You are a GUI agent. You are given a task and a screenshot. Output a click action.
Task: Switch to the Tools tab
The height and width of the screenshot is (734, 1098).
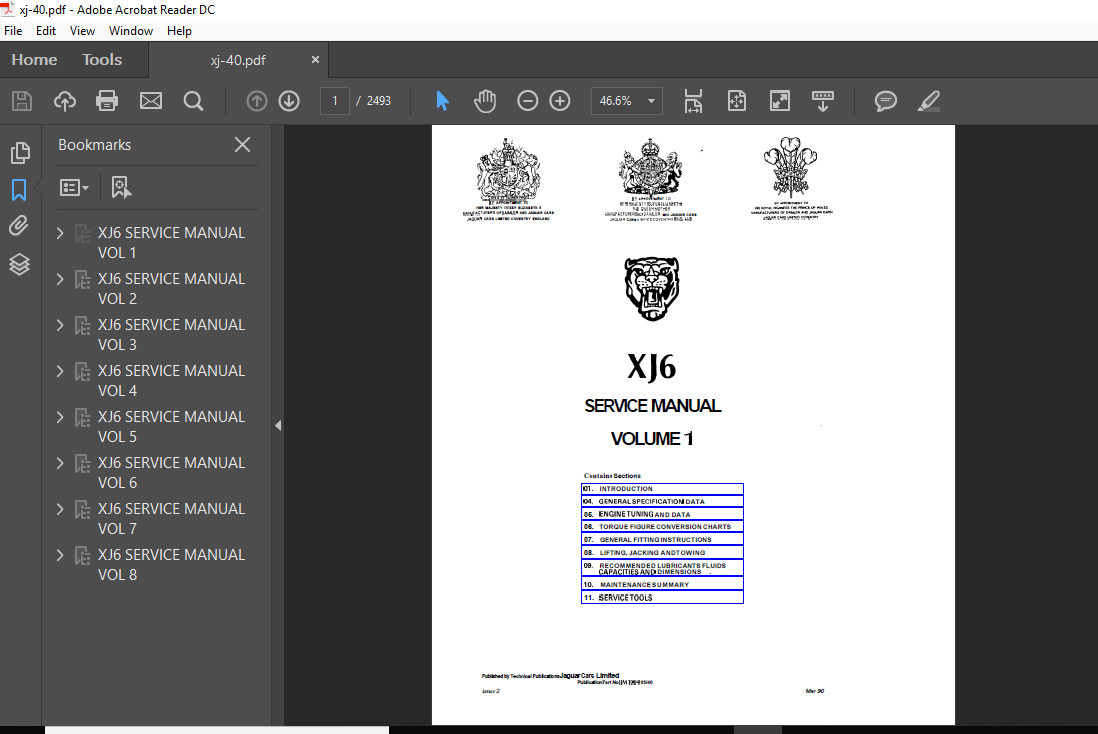102,60
